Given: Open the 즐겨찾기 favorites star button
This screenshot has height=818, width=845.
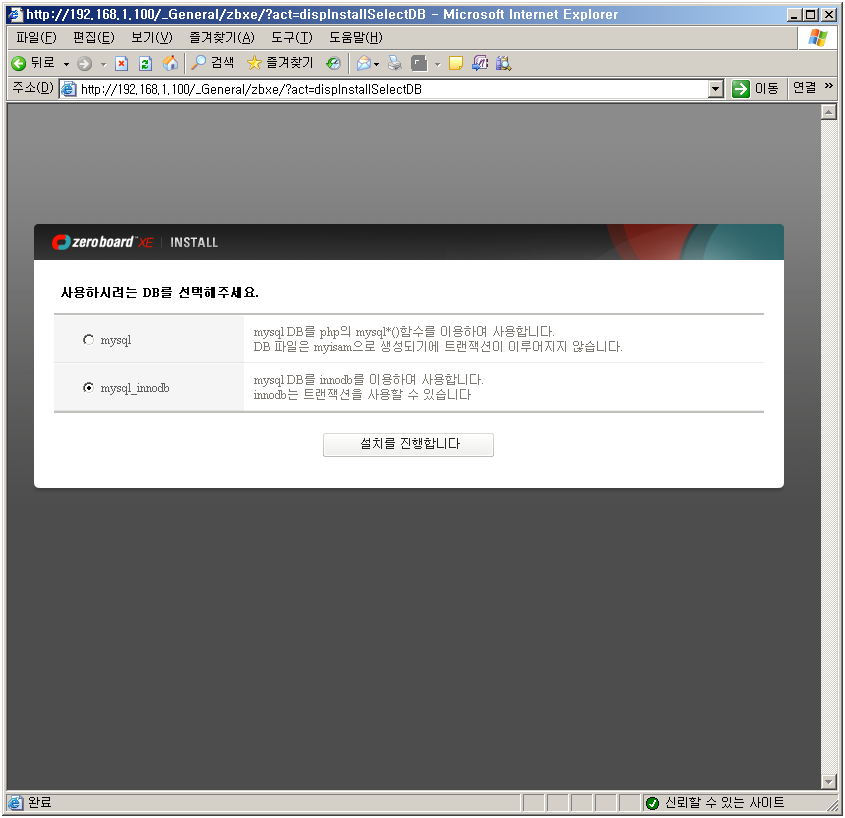Looking at the screenshot, I should (280, 63).
